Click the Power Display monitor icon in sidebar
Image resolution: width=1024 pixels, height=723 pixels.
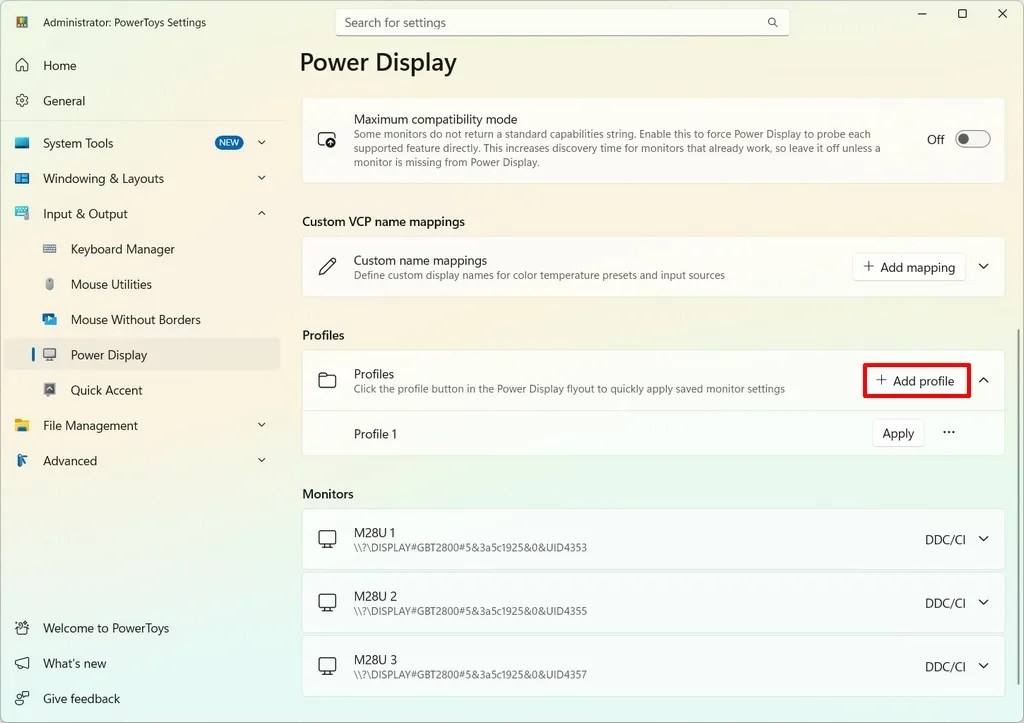[50, 355]
